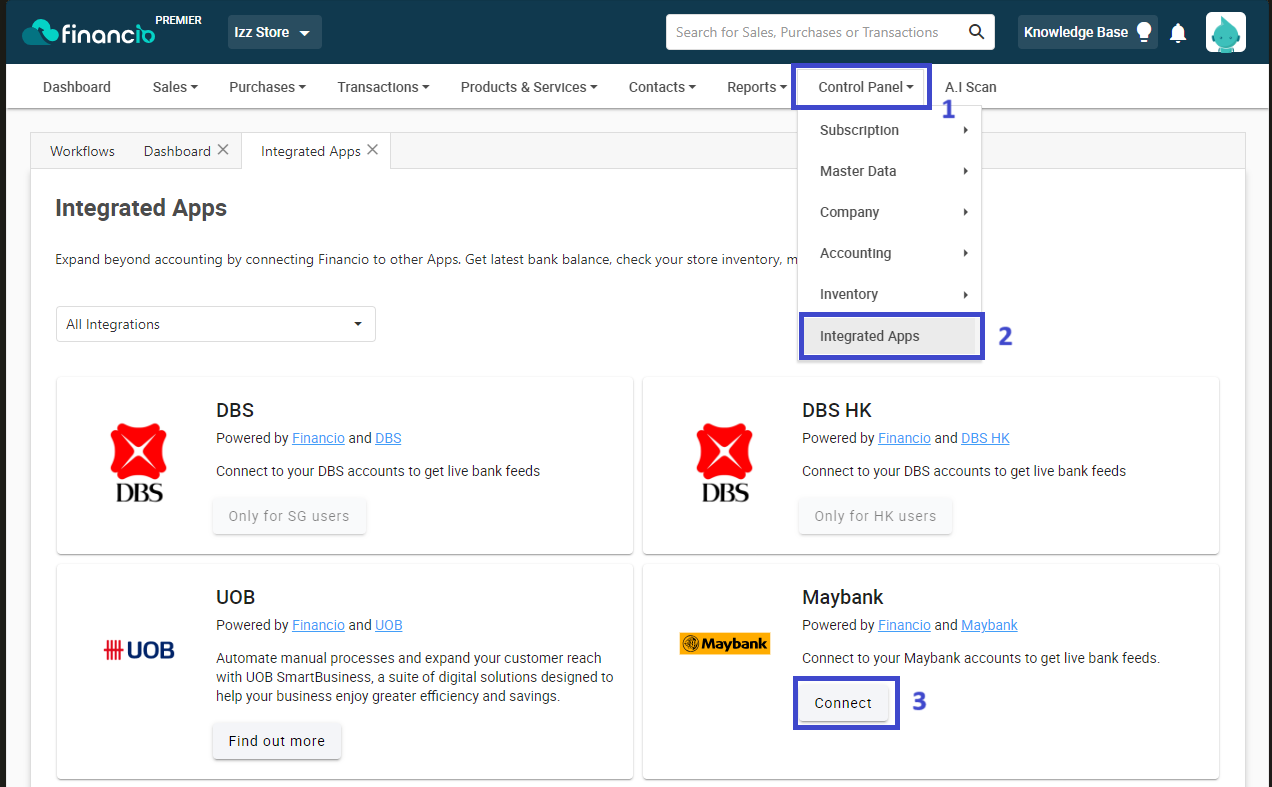The image size is (1272, 787).
Task: Go to Dashboard in the navigation bar
Action: coord(77,87)
